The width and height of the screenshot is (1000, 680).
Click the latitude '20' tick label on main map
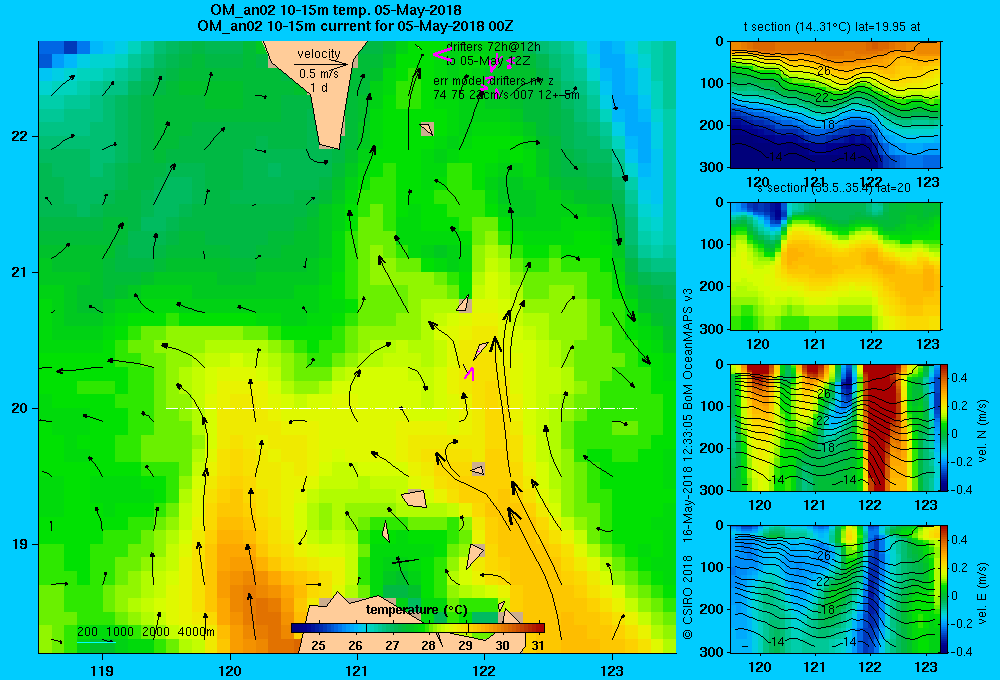pos(19,408)
